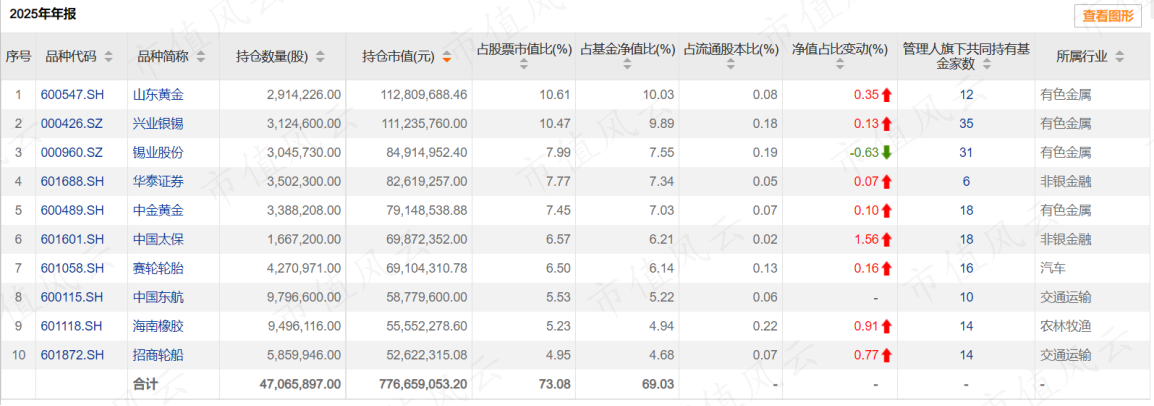Open the 中国太保 stock link
The width and height of the screenshot is (1154, 406).
click(157, 240)
